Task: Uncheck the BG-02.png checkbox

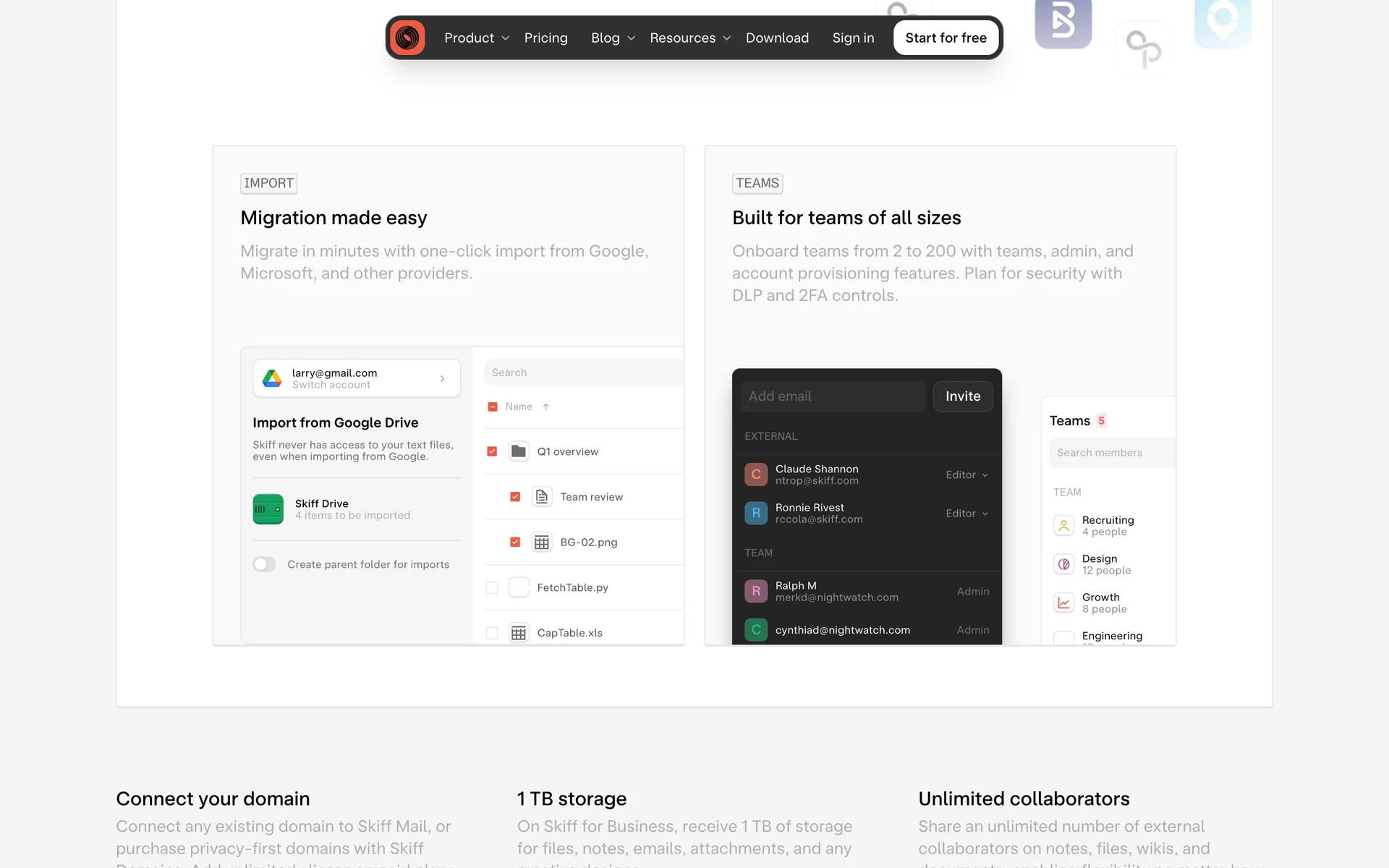Action: pyautogui.click(x=515, y=542)
